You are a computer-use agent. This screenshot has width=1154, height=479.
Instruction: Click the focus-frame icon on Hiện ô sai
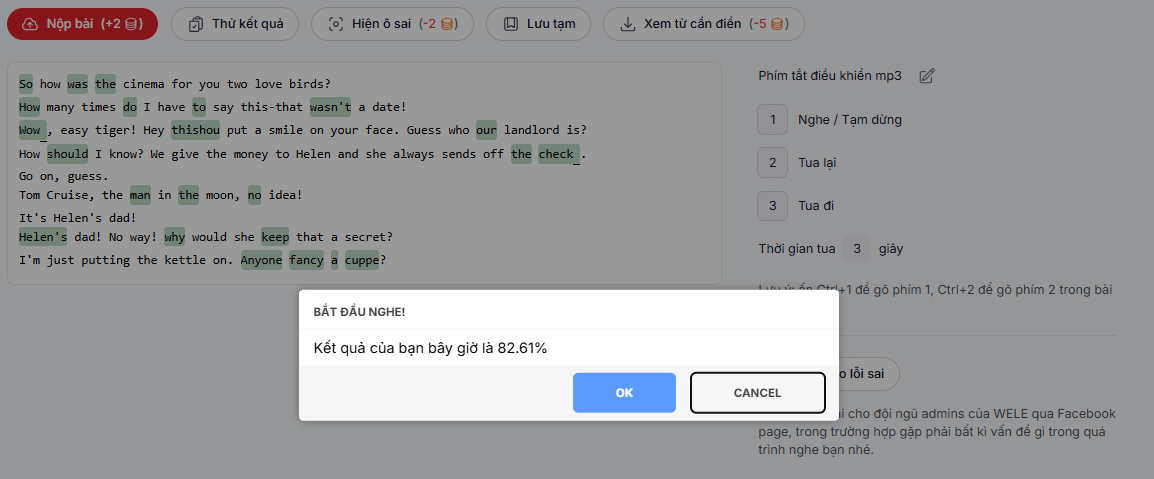[336, 24]
